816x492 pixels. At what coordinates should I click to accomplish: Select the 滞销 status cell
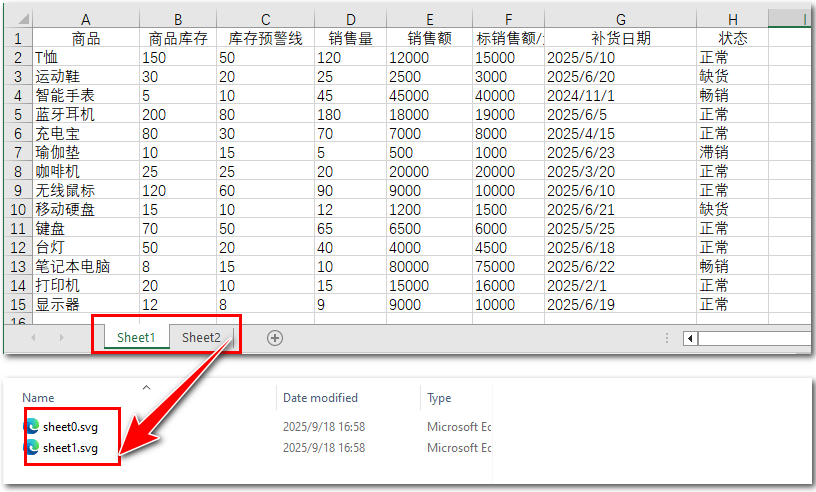coord(714,152)
